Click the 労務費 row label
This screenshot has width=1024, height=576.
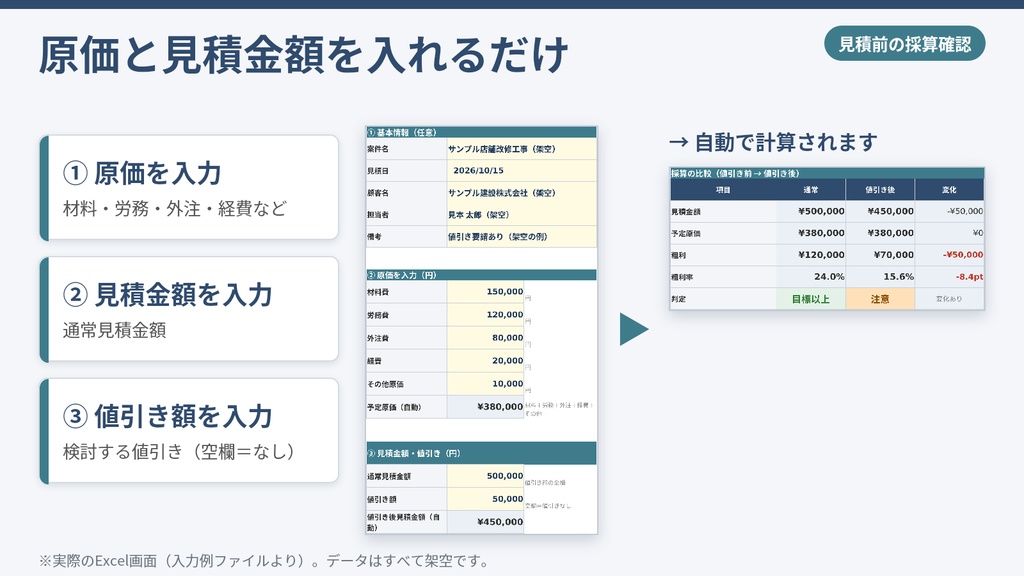tap(377, 315)
